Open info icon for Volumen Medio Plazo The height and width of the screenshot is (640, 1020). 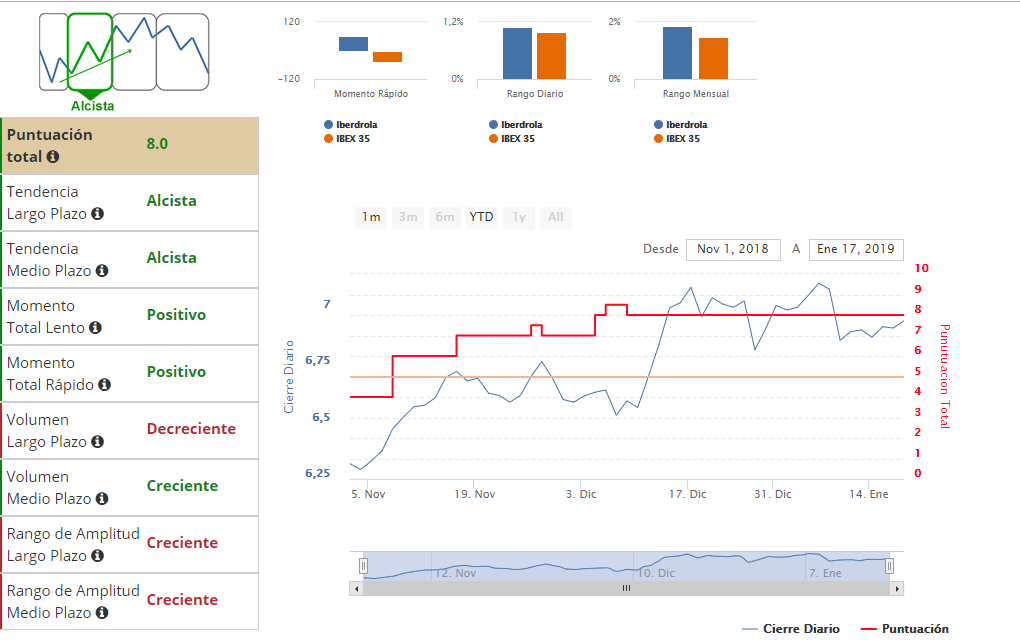point(102,499)
